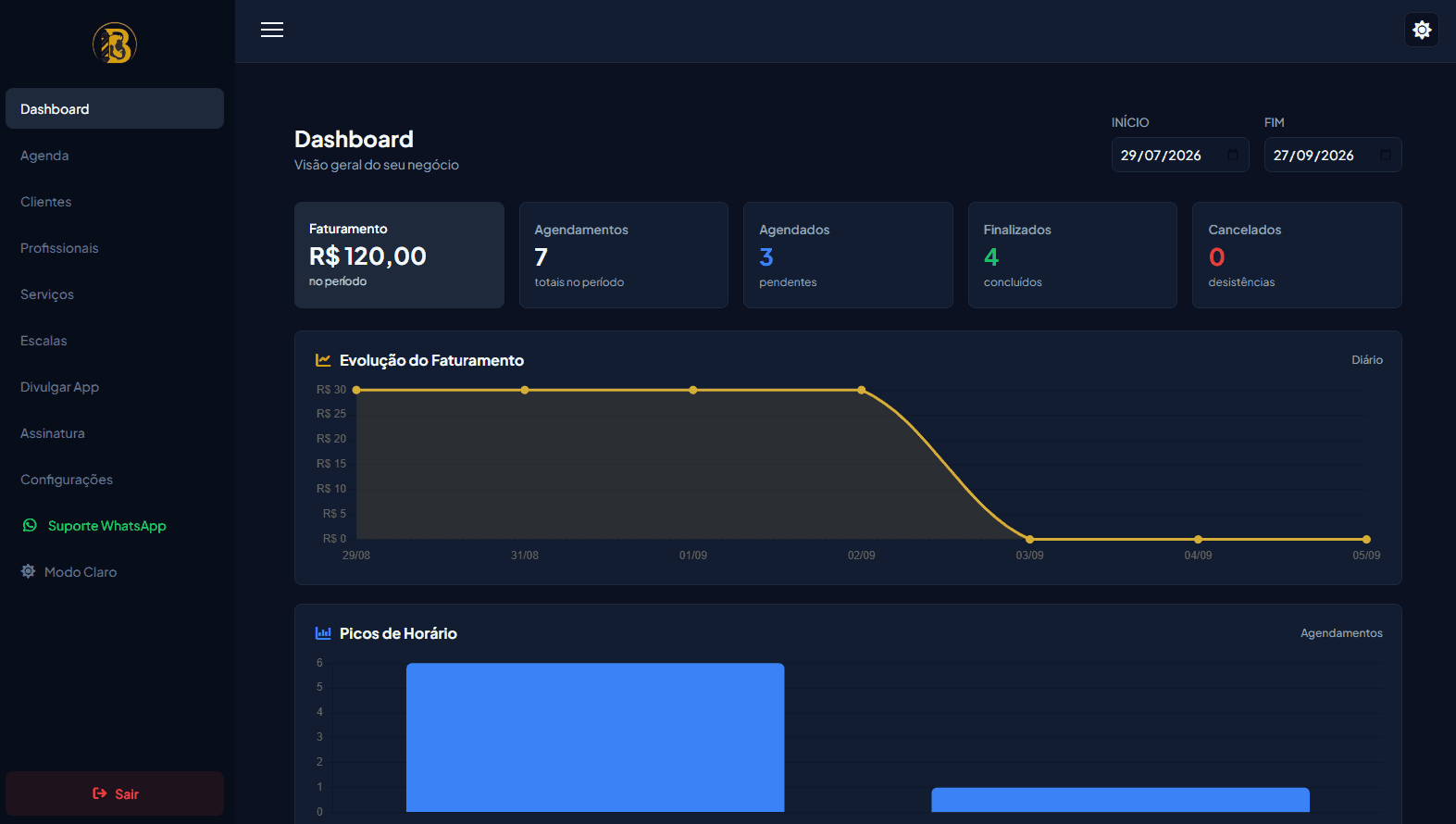Click the Sair logout button
Image resolution: width=1456 pixels, height=824 pixels.
point(115,793)
